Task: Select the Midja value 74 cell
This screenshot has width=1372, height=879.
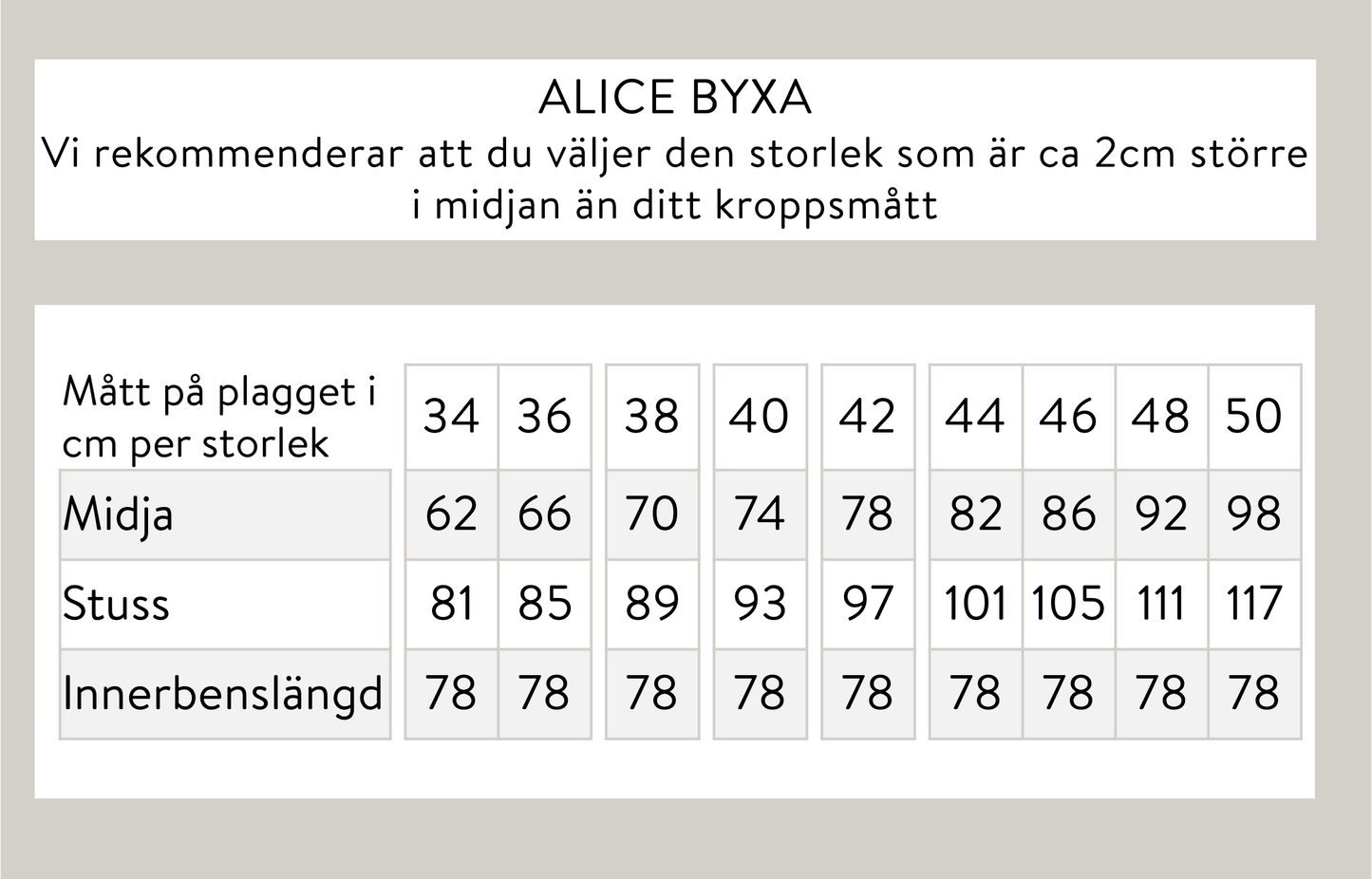Action: pyautogui.click(x=760, y=514)
